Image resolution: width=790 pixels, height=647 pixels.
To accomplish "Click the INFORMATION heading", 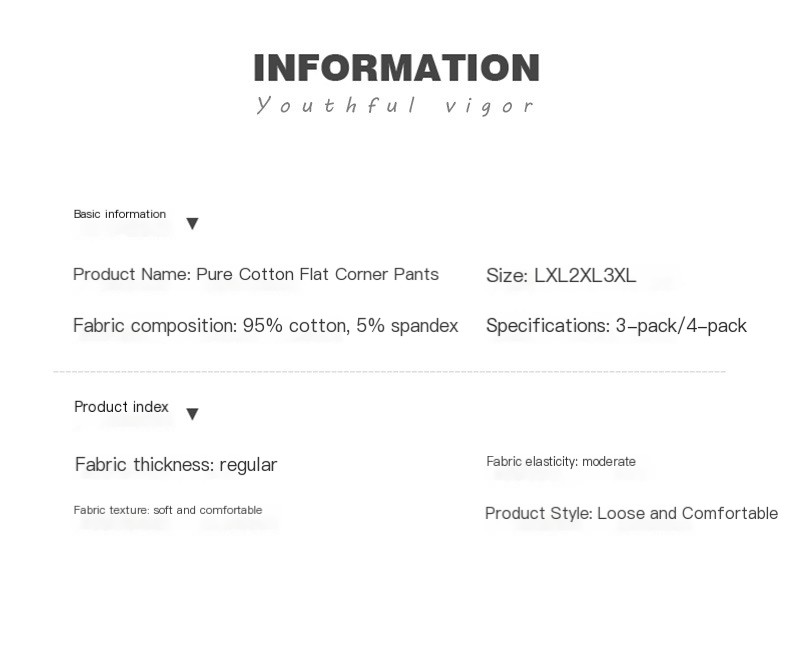I will click(397, 68).
